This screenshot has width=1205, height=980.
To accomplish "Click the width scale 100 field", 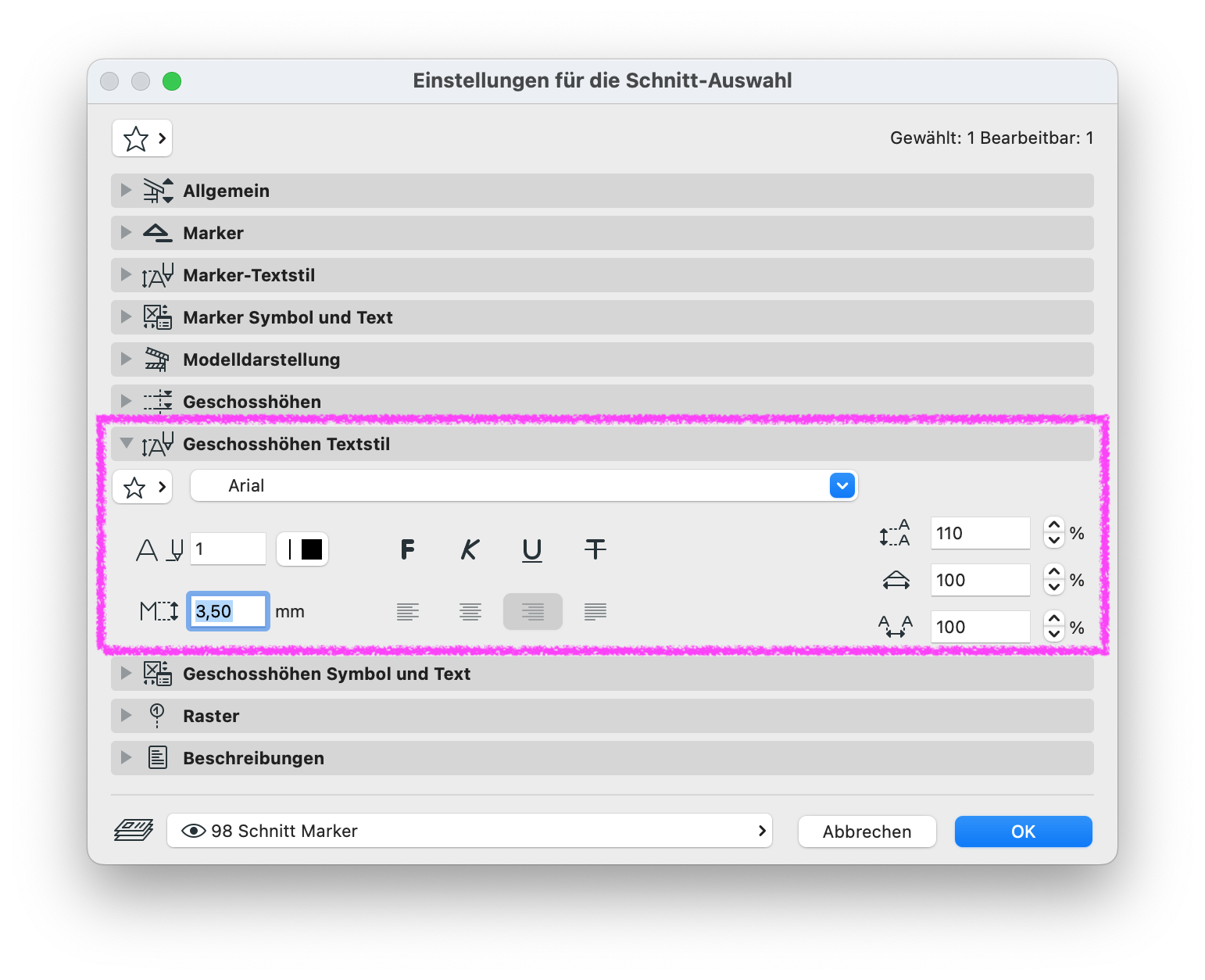I will click(x=981, y=580).
